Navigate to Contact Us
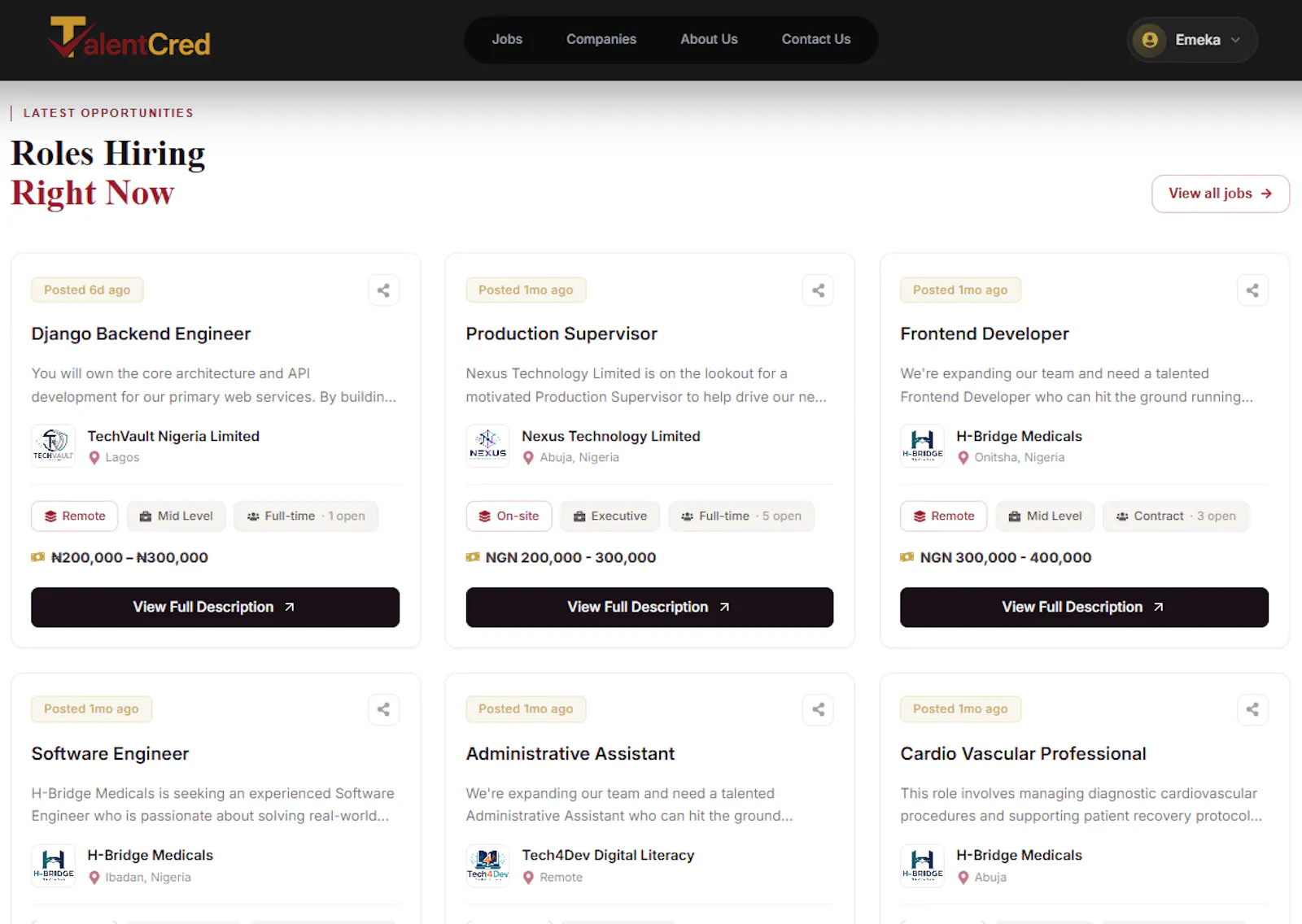Viewport: 1302px width, 924px height. pyautogui.click(x=816, y=39)
